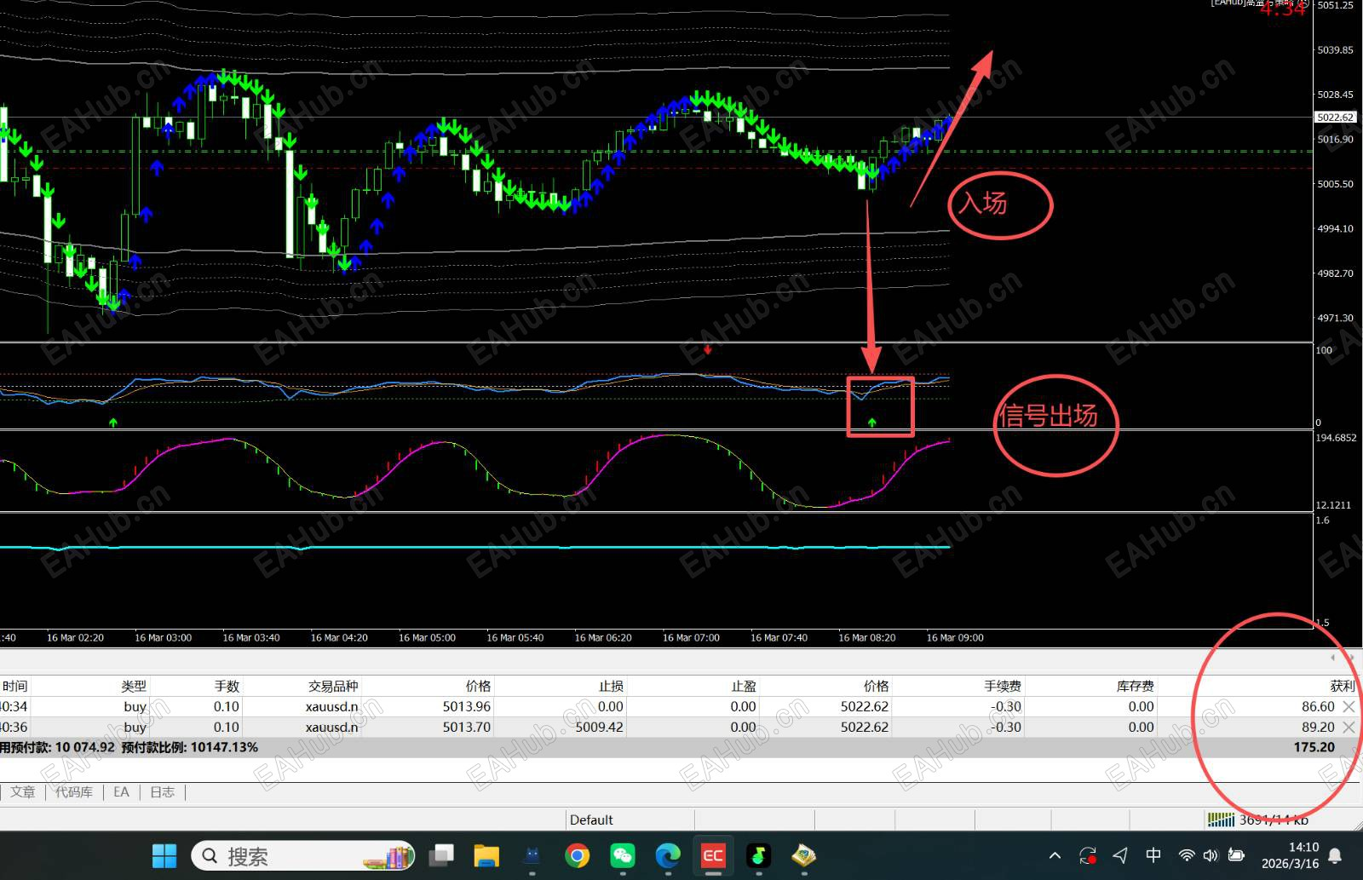Close the 5013.70 buy order
Viewport: 1363px width, 880px height.
pyautogui.click(x=1349, y=727)
